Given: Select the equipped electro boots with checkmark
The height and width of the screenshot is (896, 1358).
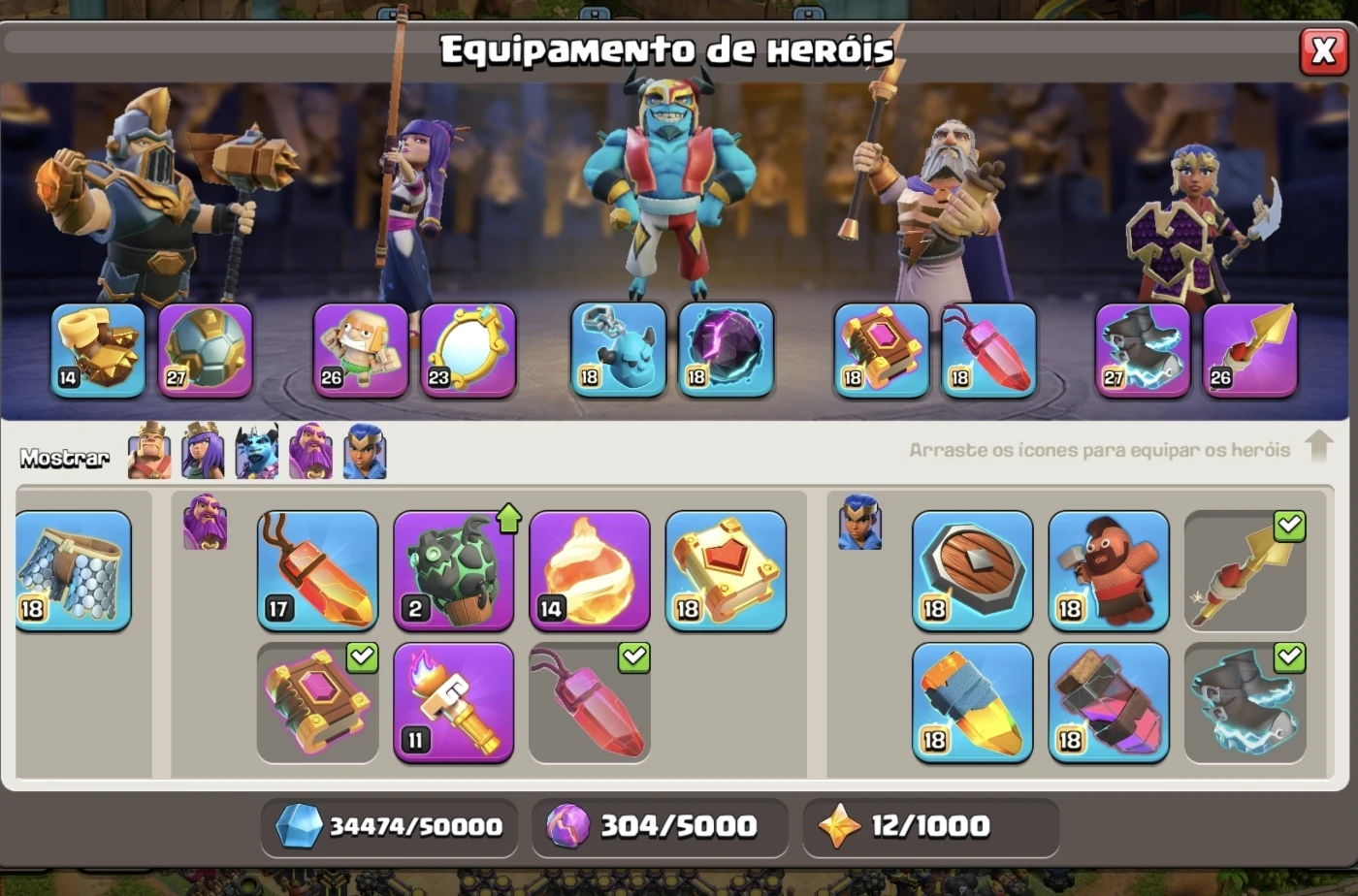Looking at the screenshot, I should pos(1245,703).
